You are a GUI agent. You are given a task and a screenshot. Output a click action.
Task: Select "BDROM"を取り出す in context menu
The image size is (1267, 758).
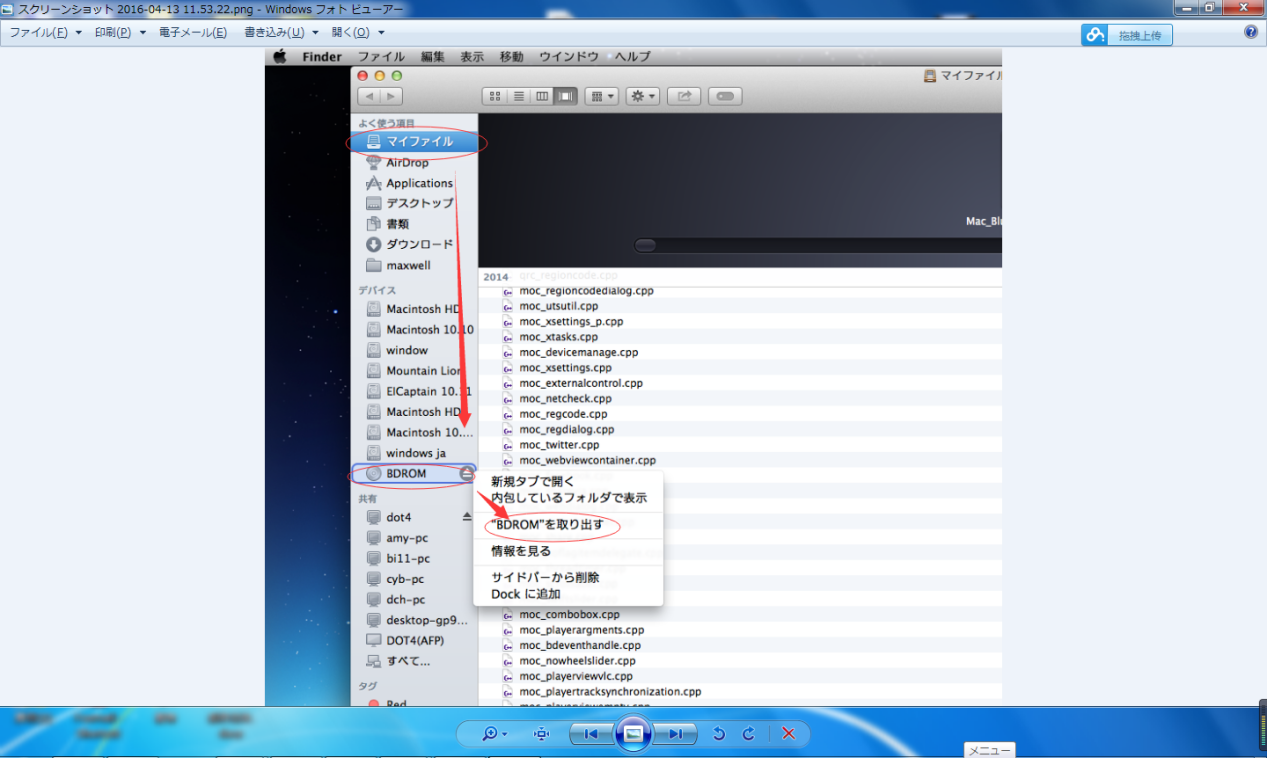[x=547, y=525]
